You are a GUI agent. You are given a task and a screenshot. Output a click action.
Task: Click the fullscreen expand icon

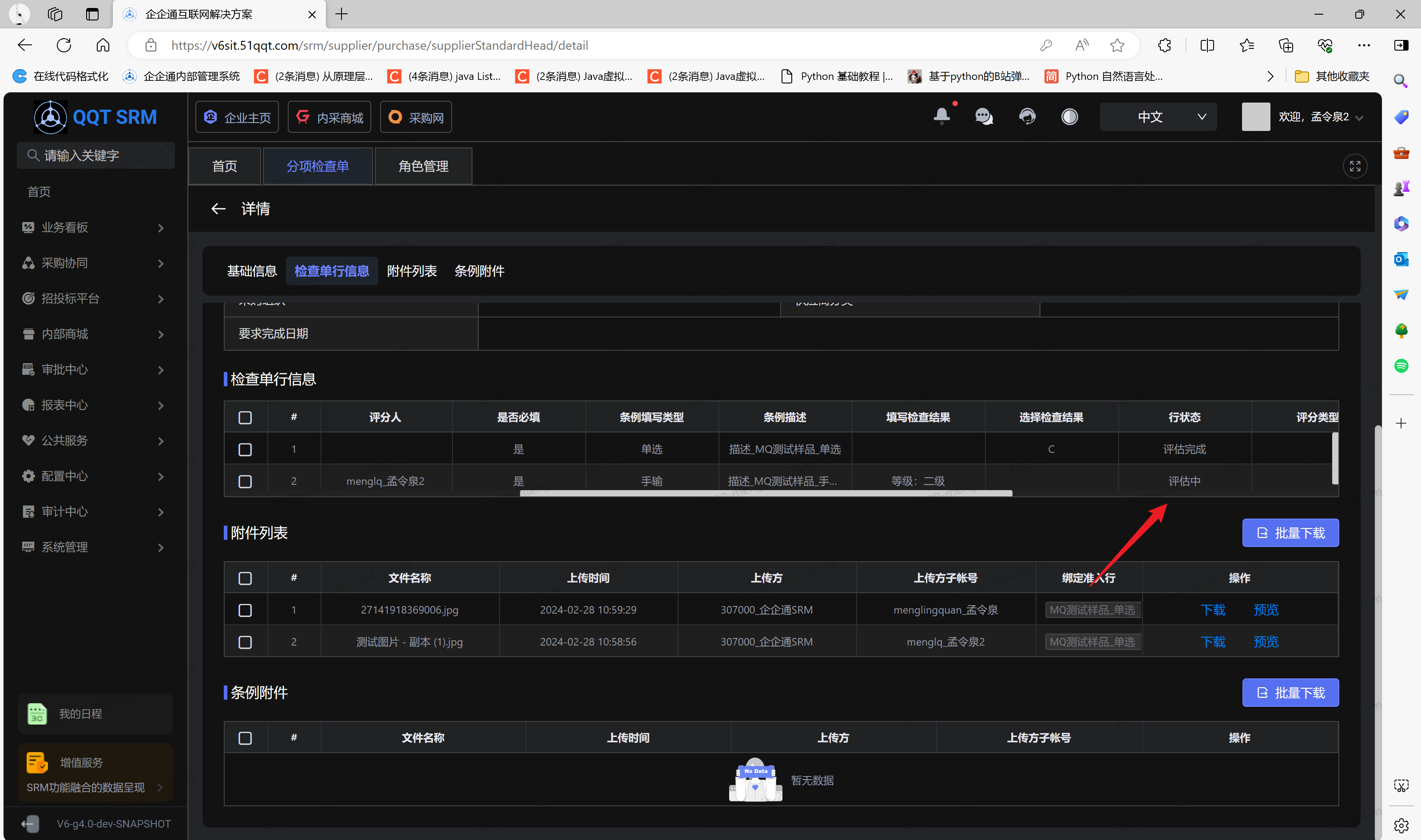[x=1355, y=166]
